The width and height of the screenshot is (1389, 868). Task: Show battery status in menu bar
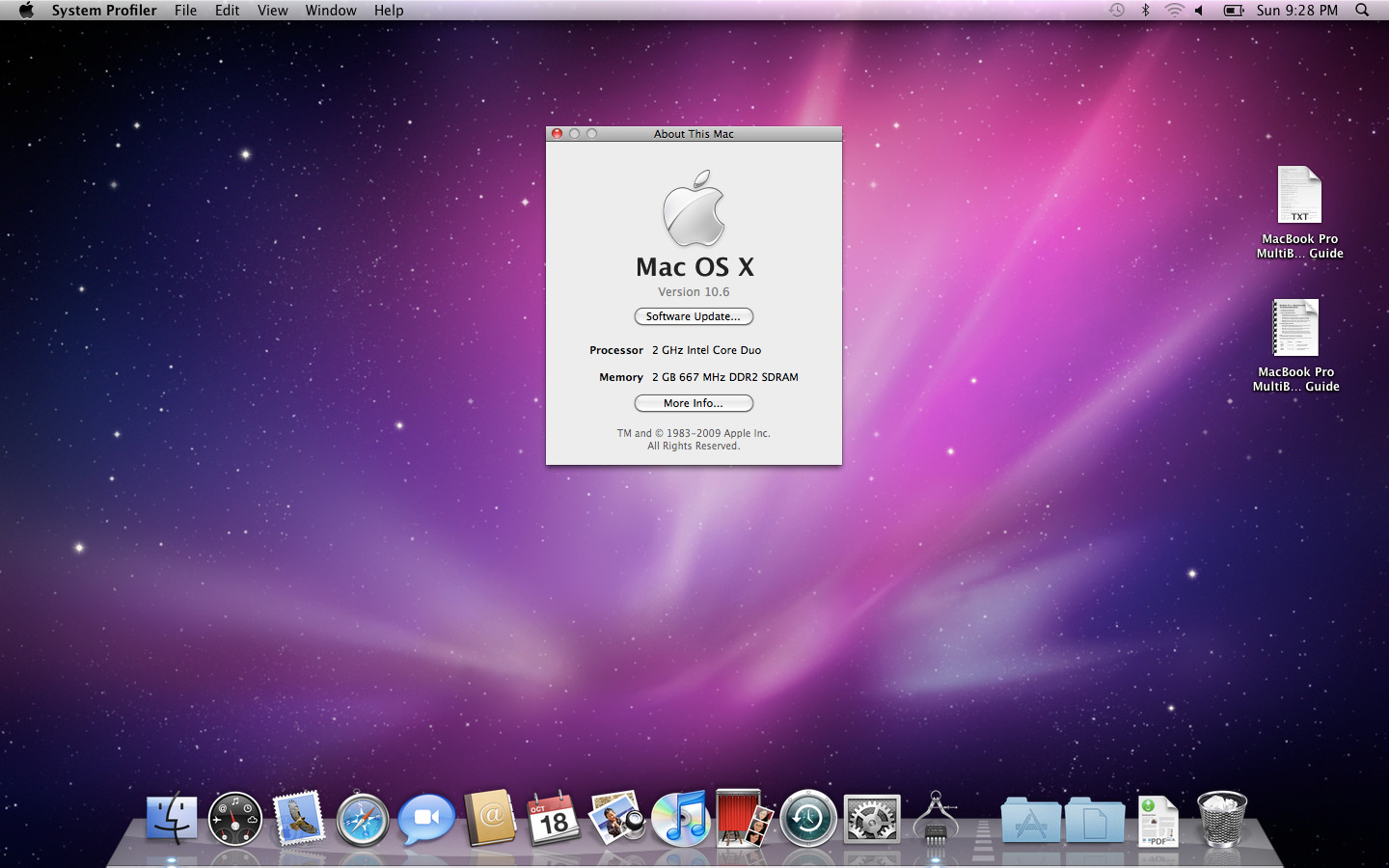pos(1234,11)
